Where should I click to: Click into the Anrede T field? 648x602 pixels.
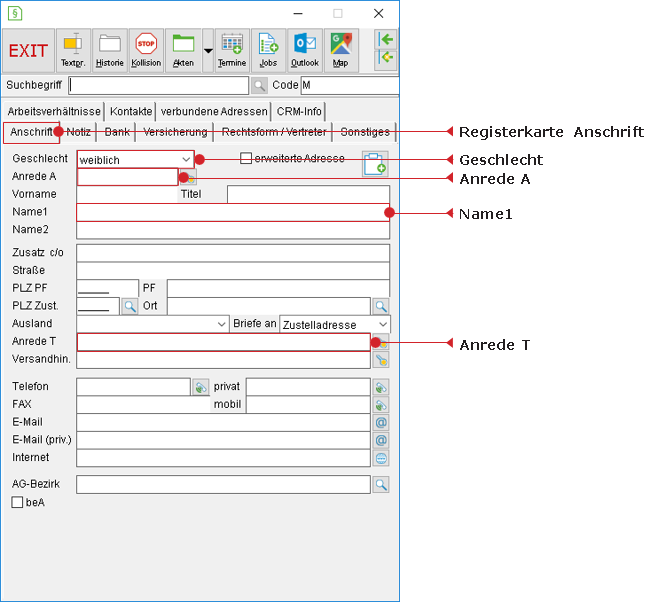[x=224, y=342]
